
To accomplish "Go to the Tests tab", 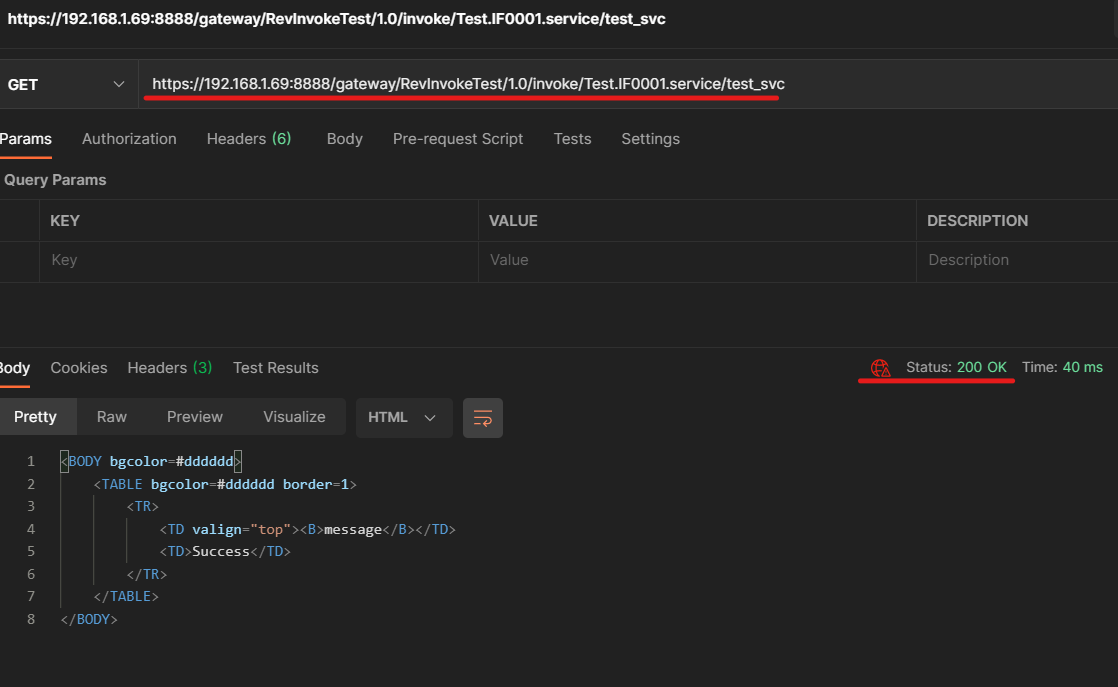I will click(572, 139).
